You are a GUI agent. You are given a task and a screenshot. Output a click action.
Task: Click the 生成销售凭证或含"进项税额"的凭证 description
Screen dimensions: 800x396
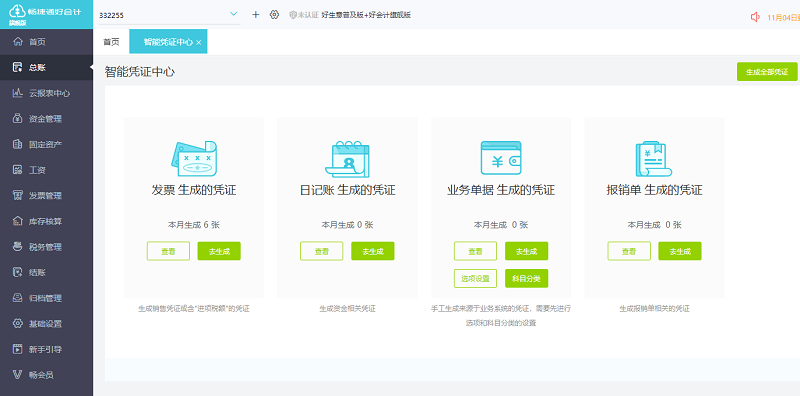194,309
